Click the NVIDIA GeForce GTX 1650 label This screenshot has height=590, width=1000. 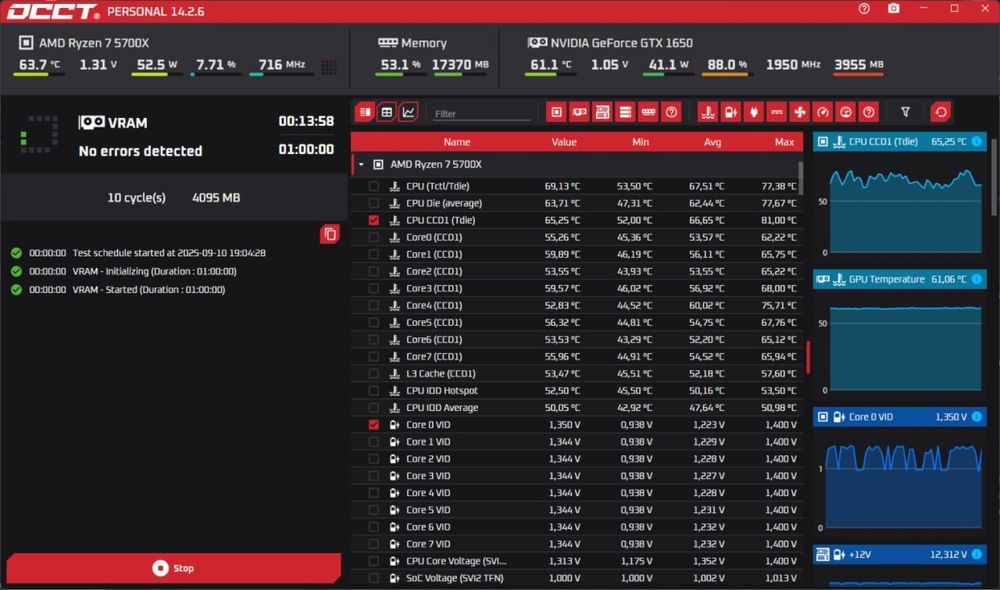tap(621, 43)
